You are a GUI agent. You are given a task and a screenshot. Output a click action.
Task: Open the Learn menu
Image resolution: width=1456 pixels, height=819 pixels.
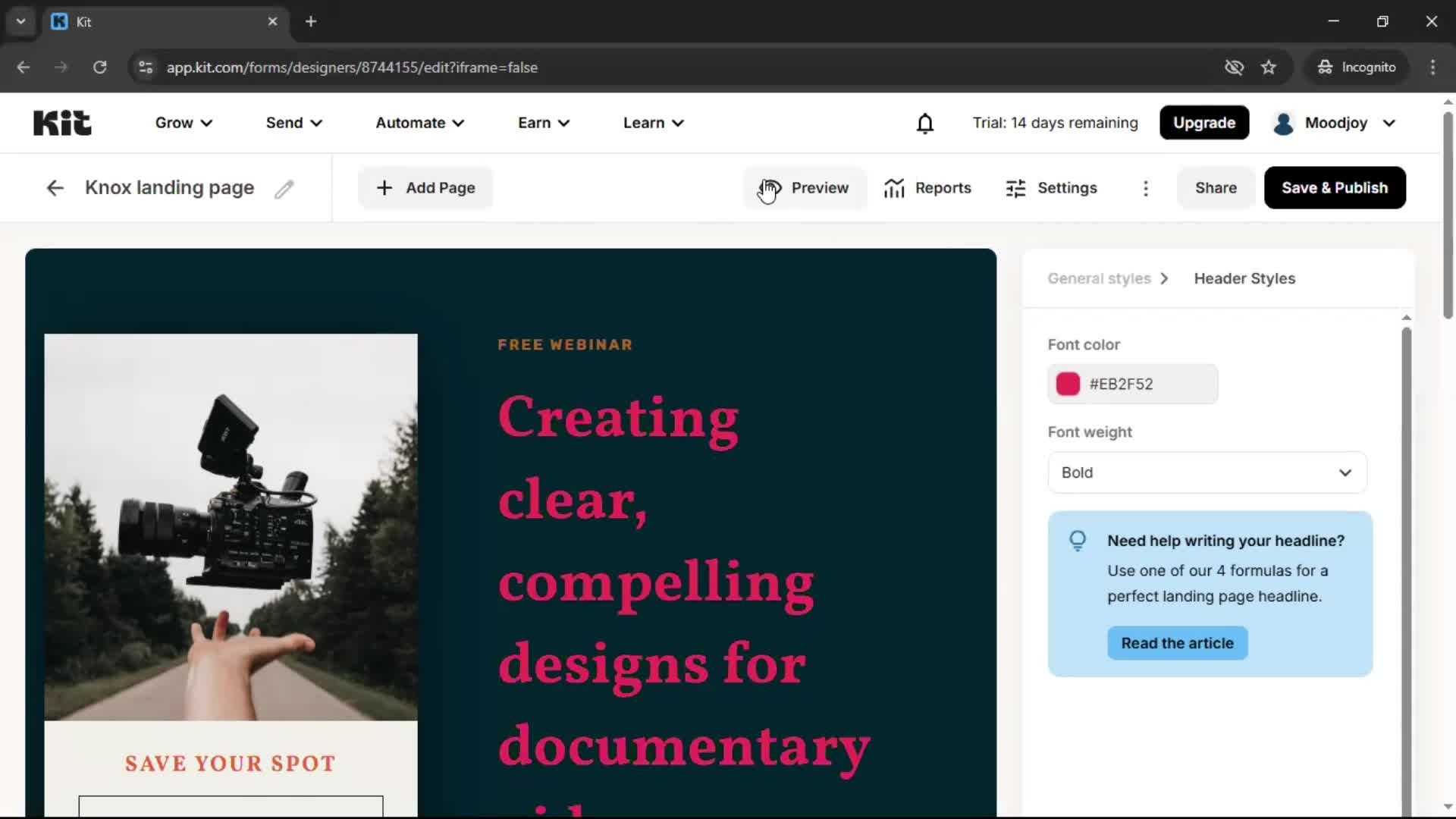[653, 122]
